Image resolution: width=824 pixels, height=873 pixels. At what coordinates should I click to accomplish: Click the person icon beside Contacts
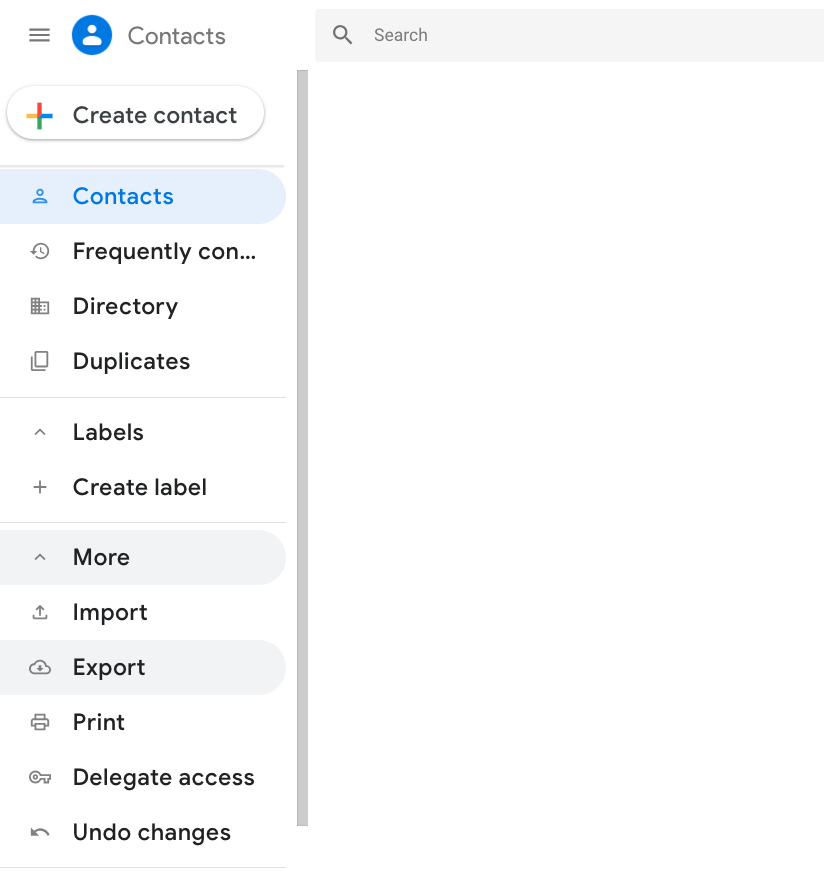pyautogui.click(x=40, y=196)
